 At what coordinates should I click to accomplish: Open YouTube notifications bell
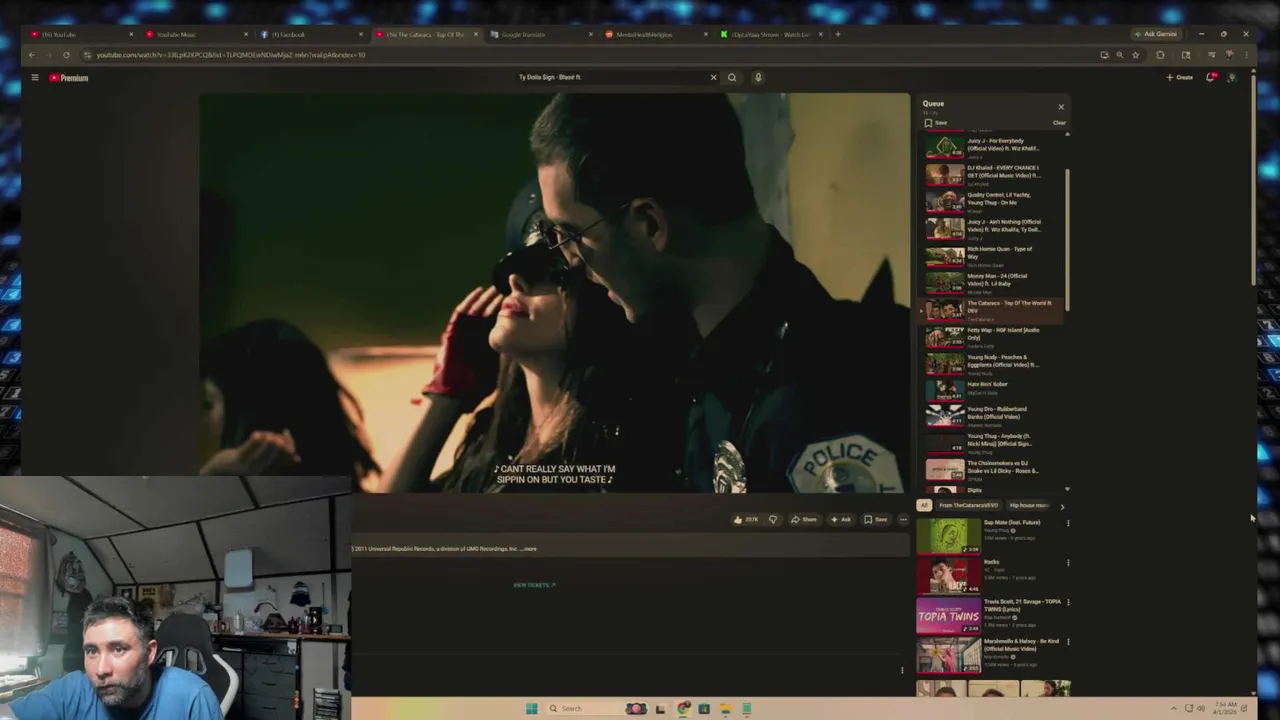click(x=1210, y=77)
